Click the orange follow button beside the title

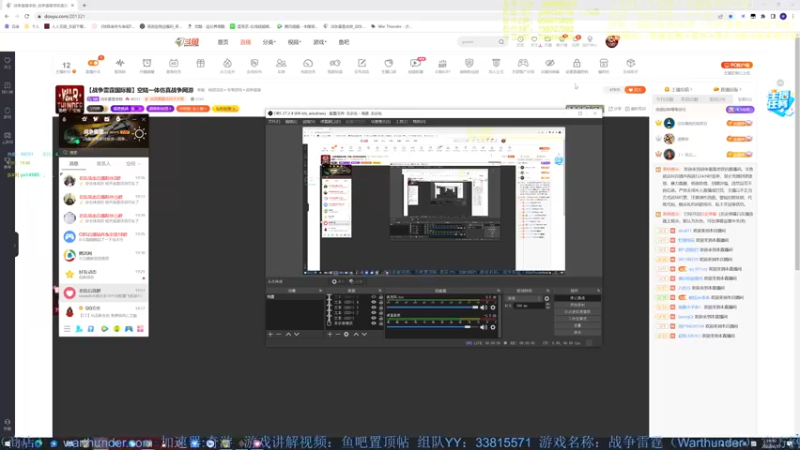coord(635,90)
